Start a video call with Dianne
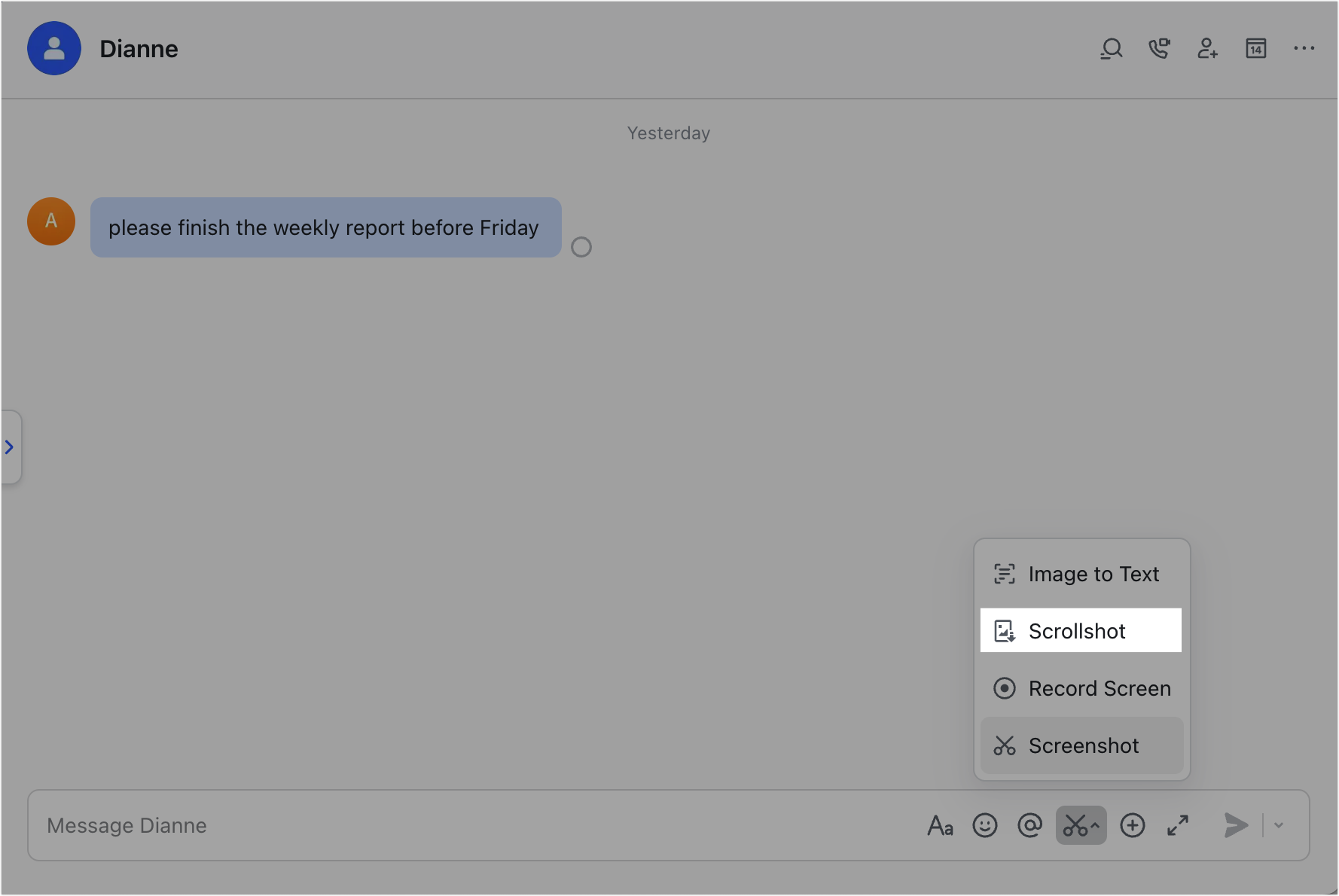 pyautogui.click(x=1159, y=48)
